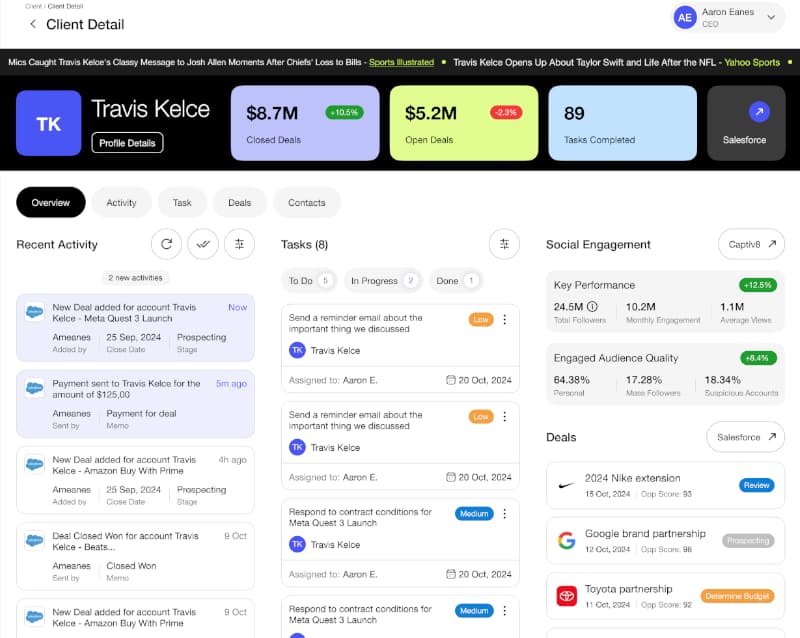
Task: Expand the Aaron Eanes account dropdown
Action: (x=771, y=17)
